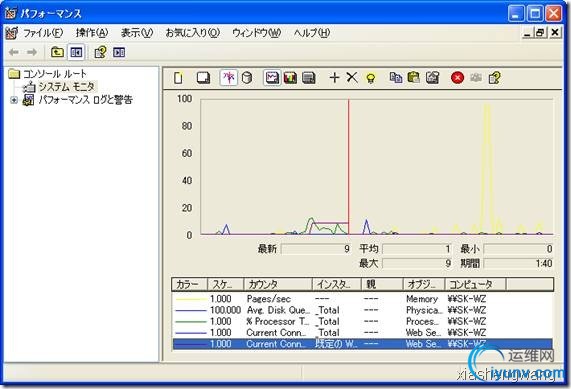Select システム モニタ in console tree
The width and height of the screenshot is (571, 389).
[x=66, y=87]
